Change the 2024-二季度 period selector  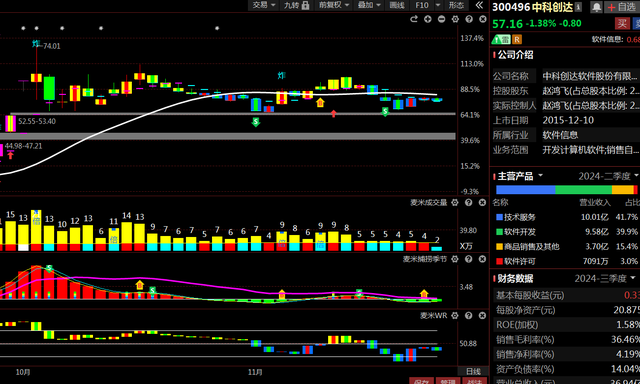(x=608, y=176)
